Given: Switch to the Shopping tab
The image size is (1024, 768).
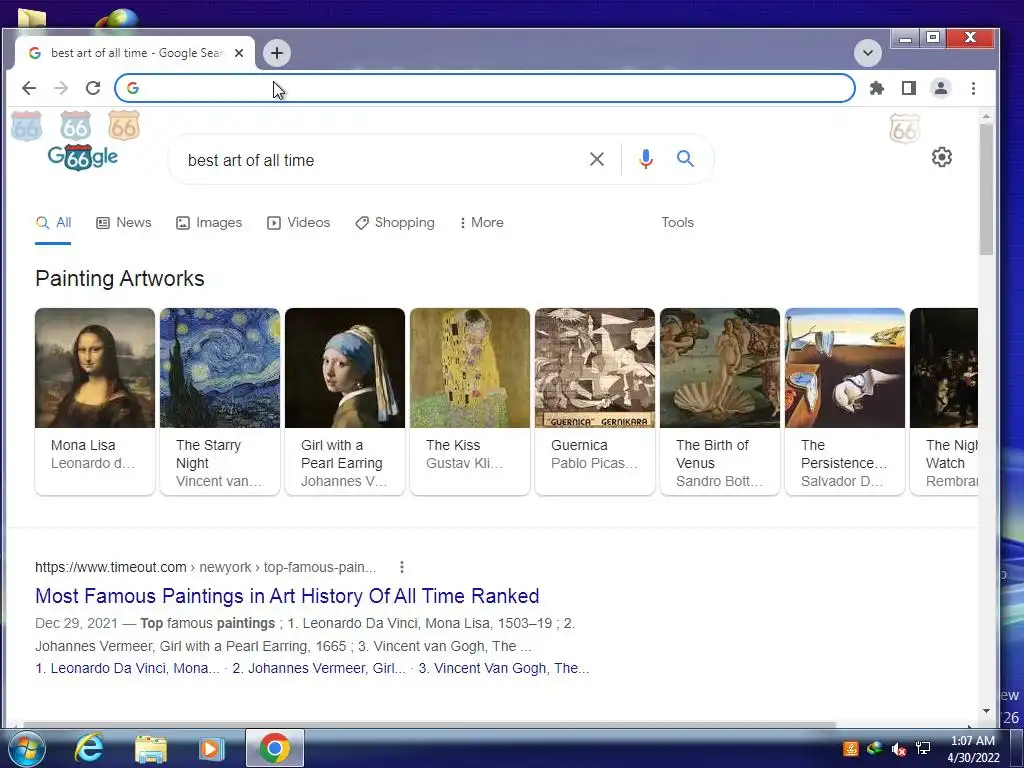Looking at the screenshot, I should click(x=394, y=223).
